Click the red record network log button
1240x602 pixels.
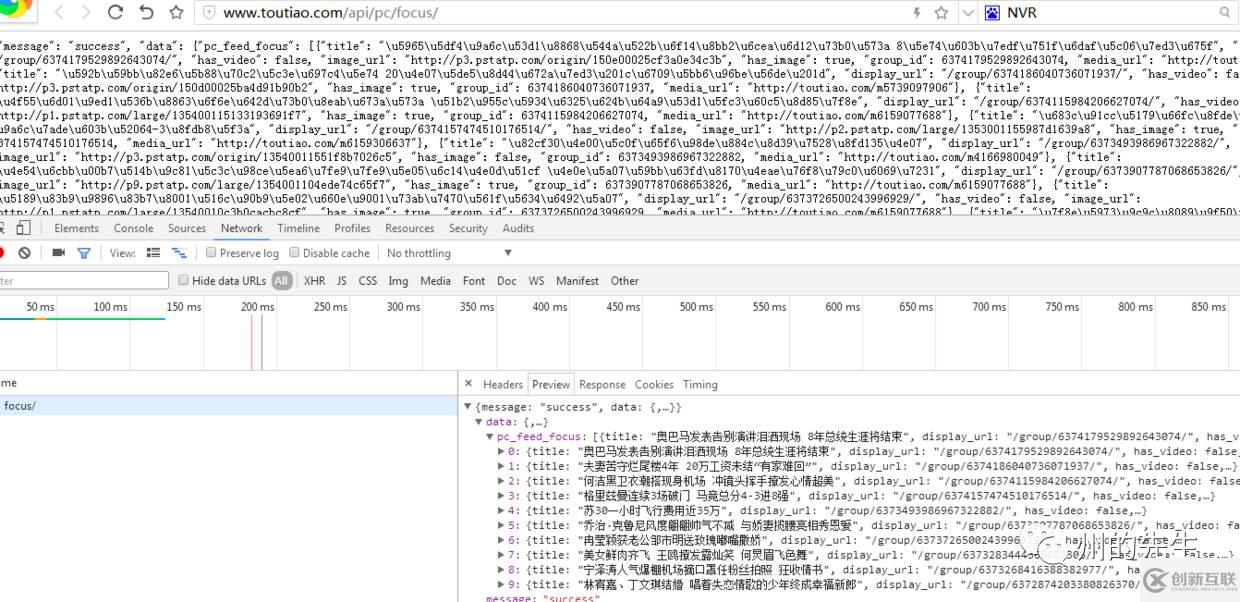click(1, 253)
